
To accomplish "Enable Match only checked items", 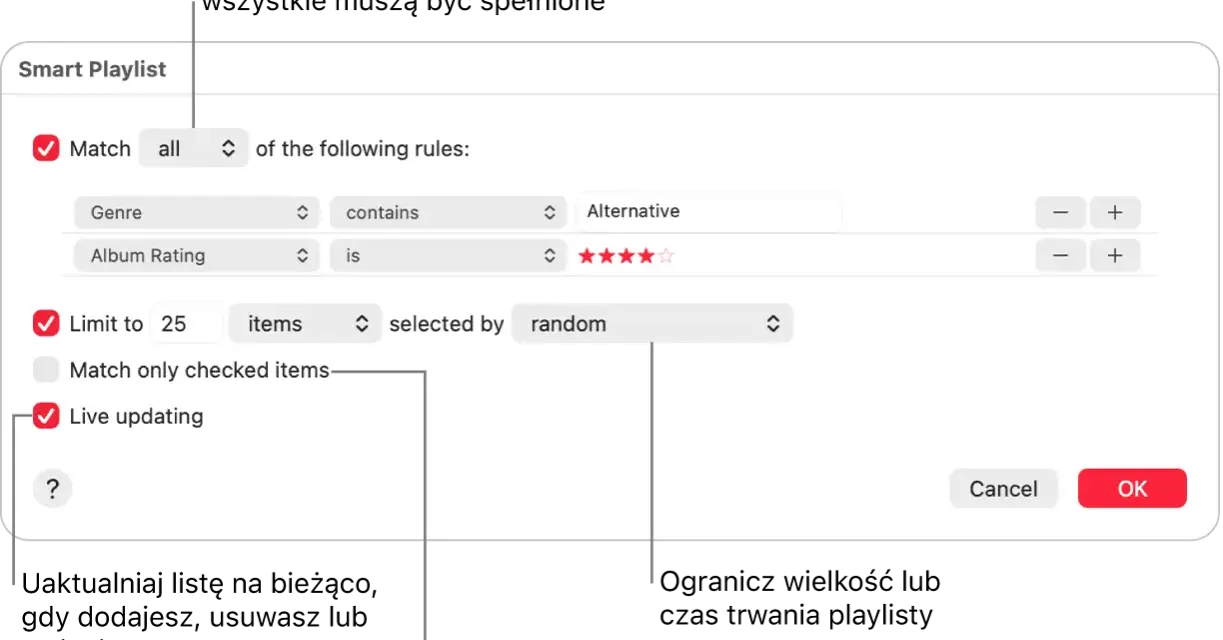I will 47,371.
